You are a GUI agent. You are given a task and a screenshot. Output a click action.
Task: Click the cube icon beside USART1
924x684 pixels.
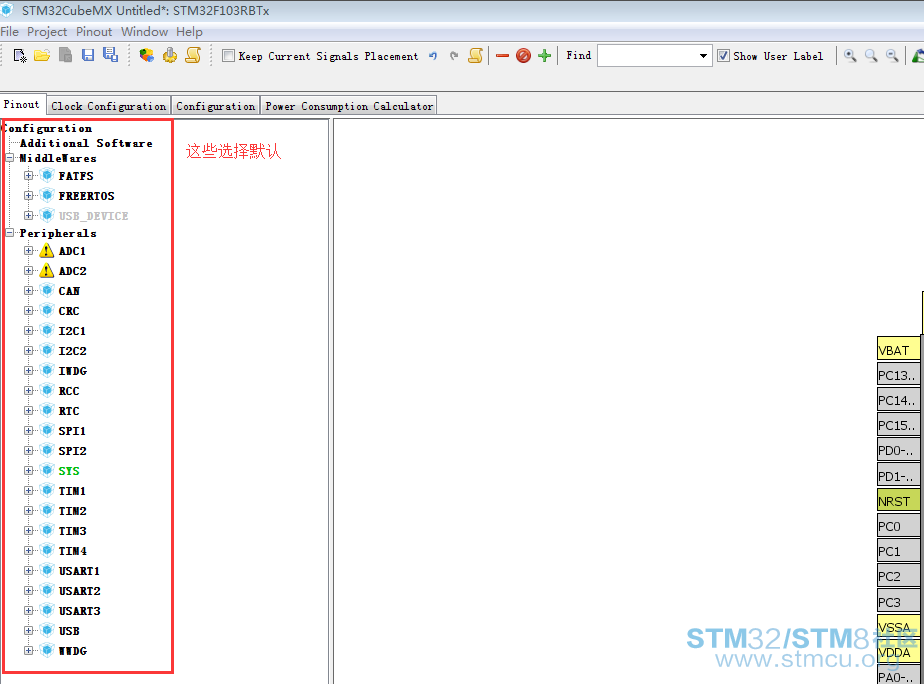pos(48,570)
